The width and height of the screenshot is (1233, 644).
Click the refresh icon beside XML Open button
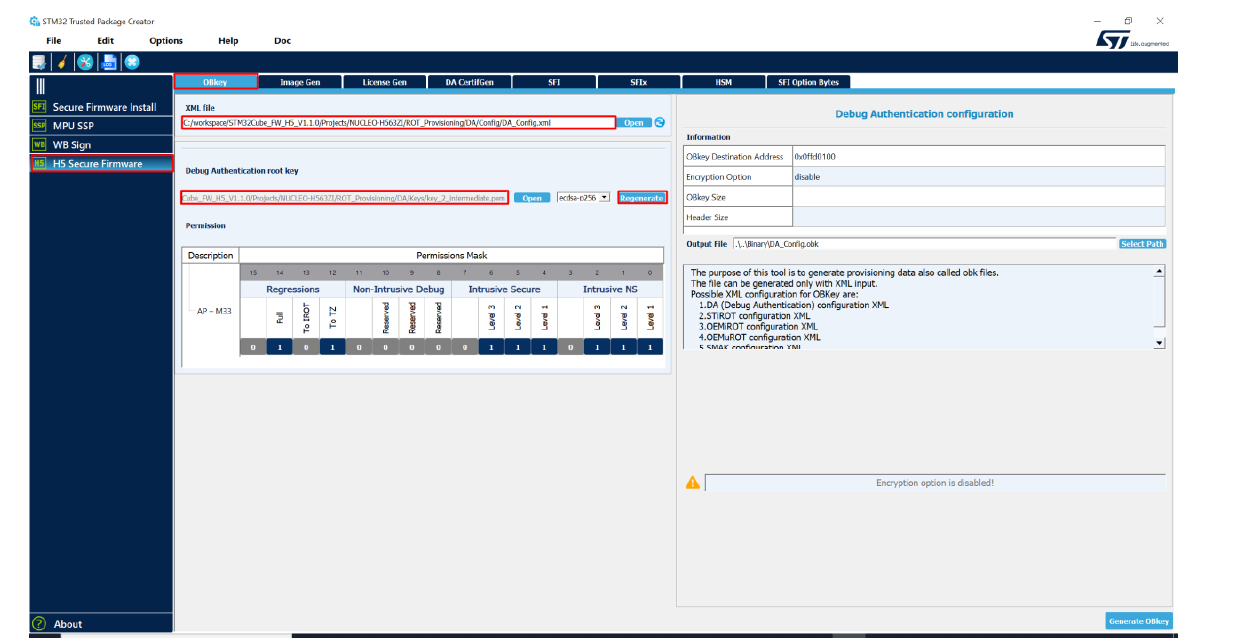coord(660,122)
